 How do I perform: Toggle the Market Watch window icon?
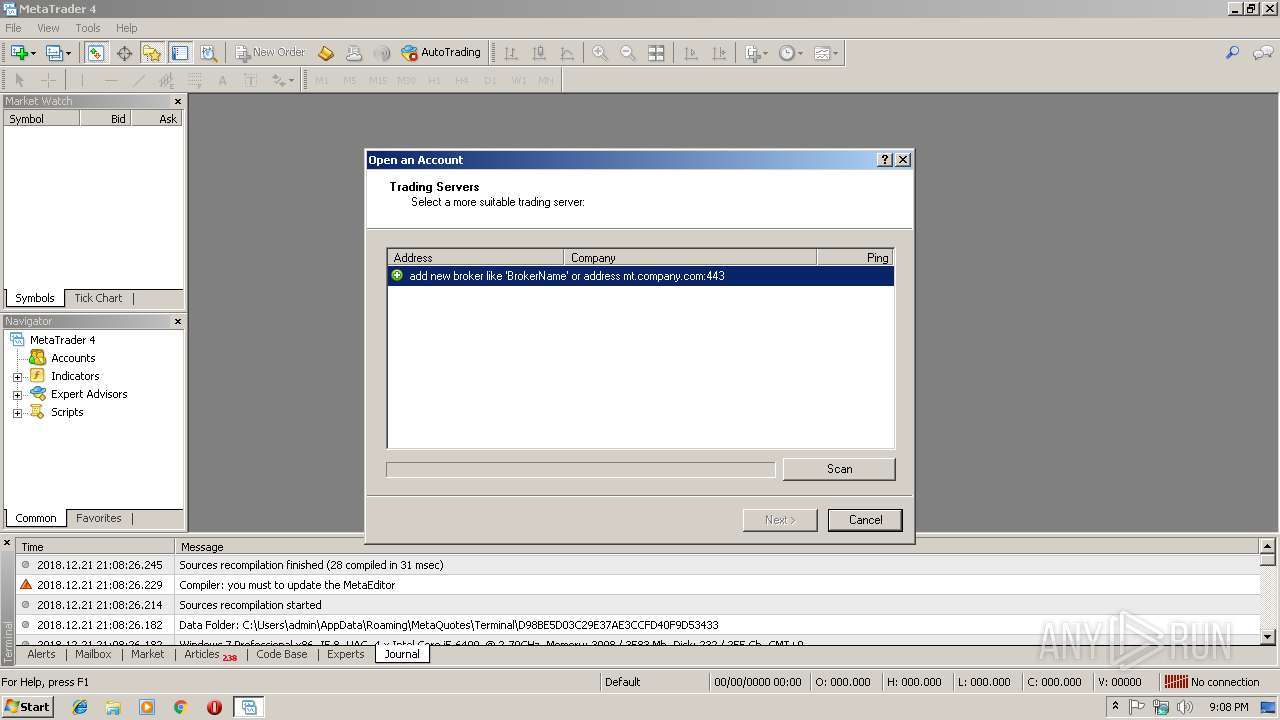coord(95,53)
